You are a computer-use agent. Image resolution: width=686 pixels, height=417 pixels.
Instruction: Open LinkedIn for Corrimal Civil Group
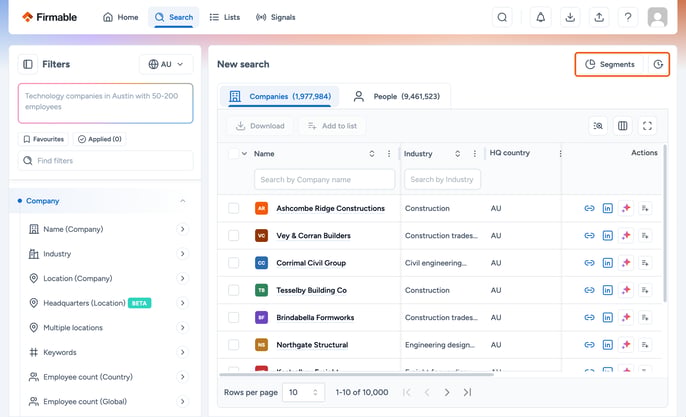pyautogui.click(x=608, y=263)
